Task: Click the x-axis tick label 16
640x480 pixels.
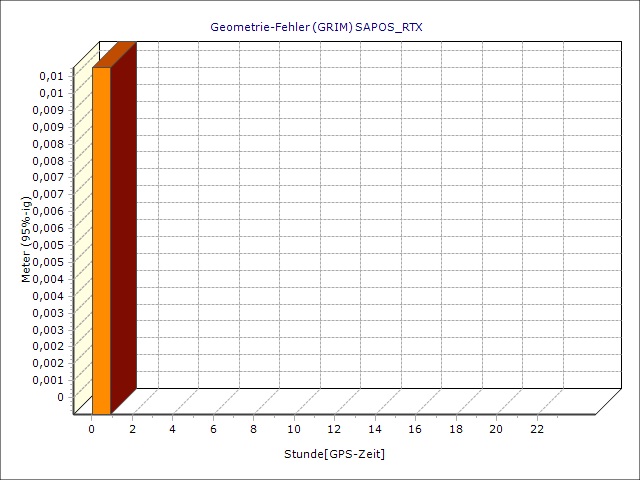Action: pos(415,429)
